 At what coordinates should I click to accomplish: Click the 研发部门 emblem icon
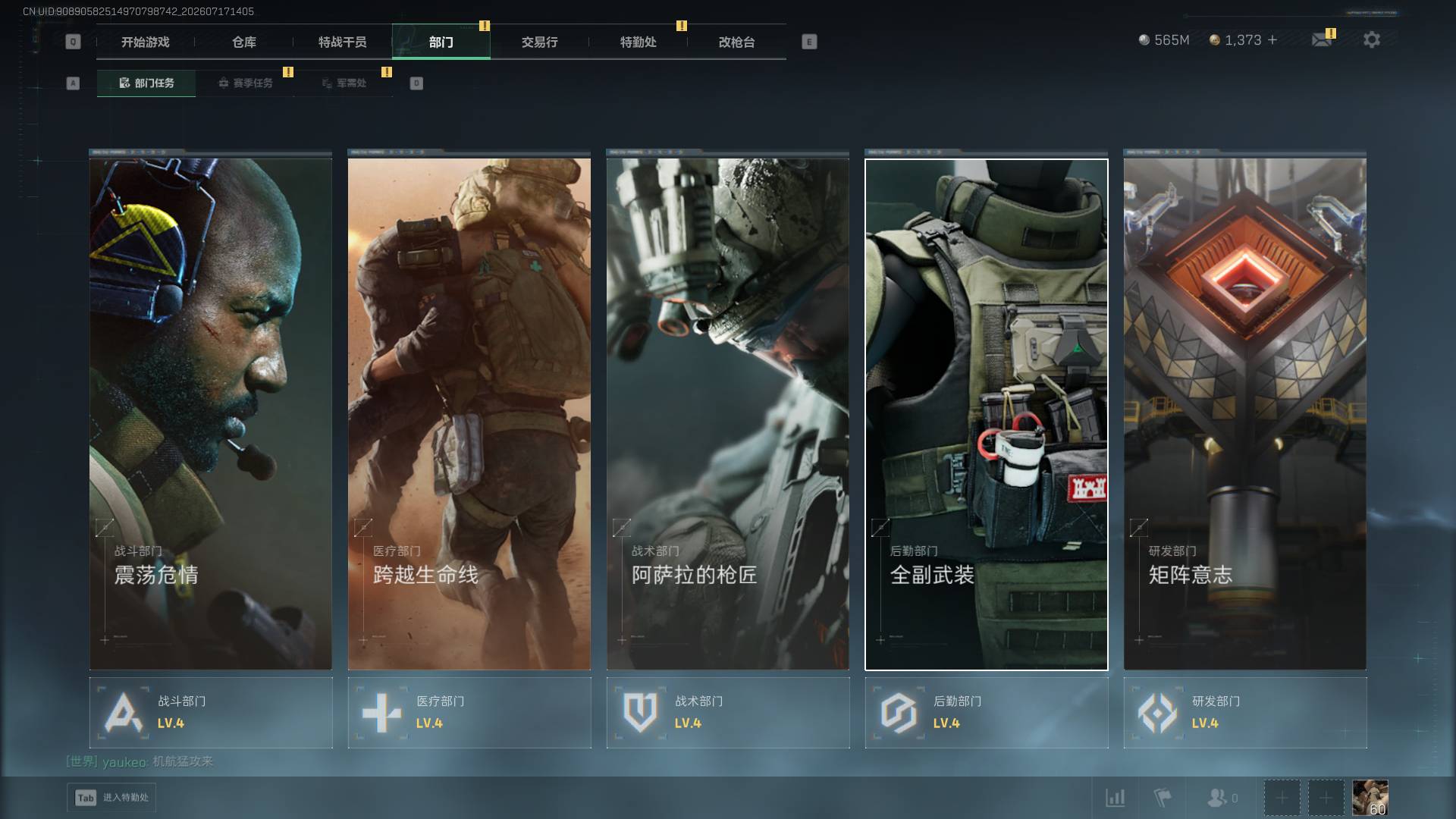click(1157, 713)
